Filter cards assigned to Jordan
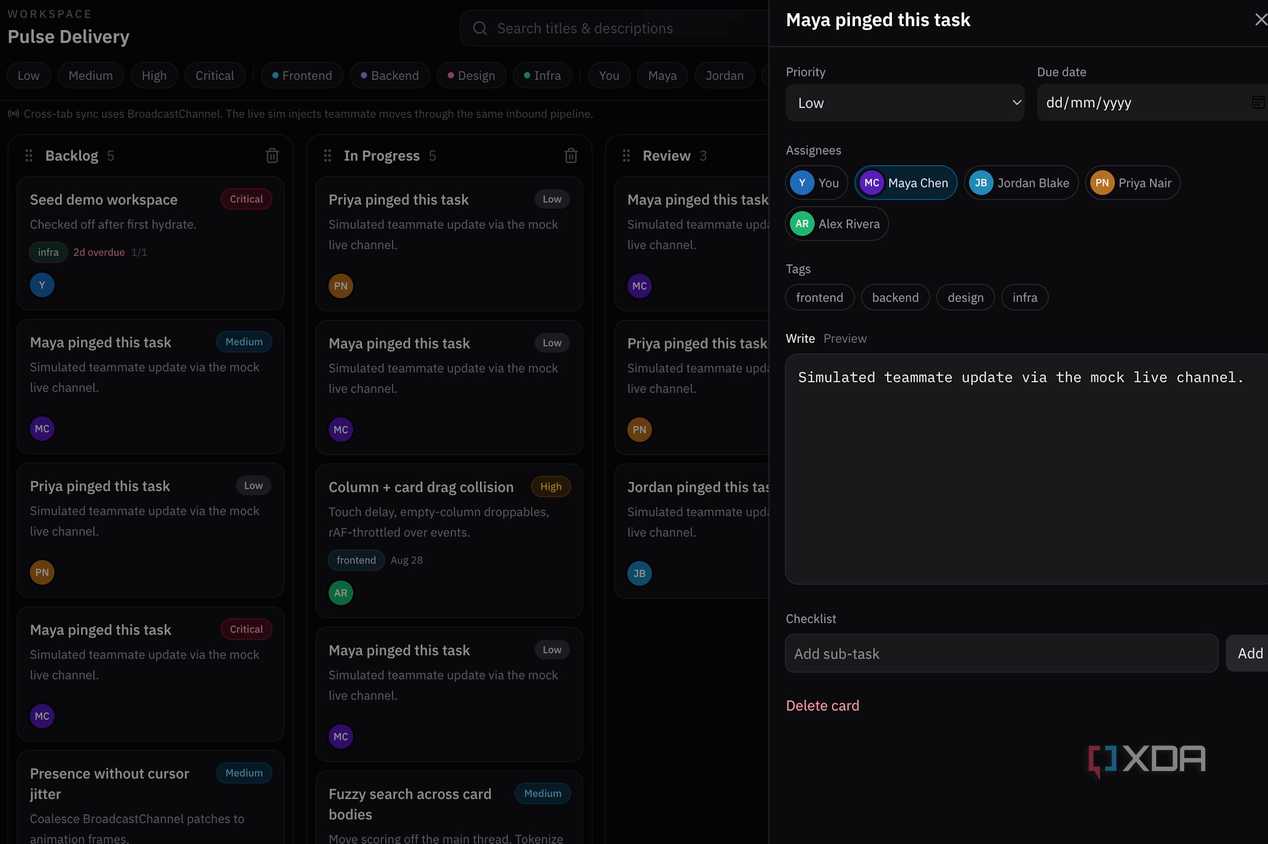The height and width of the screenshot is (844, 1268). [725, 75]
